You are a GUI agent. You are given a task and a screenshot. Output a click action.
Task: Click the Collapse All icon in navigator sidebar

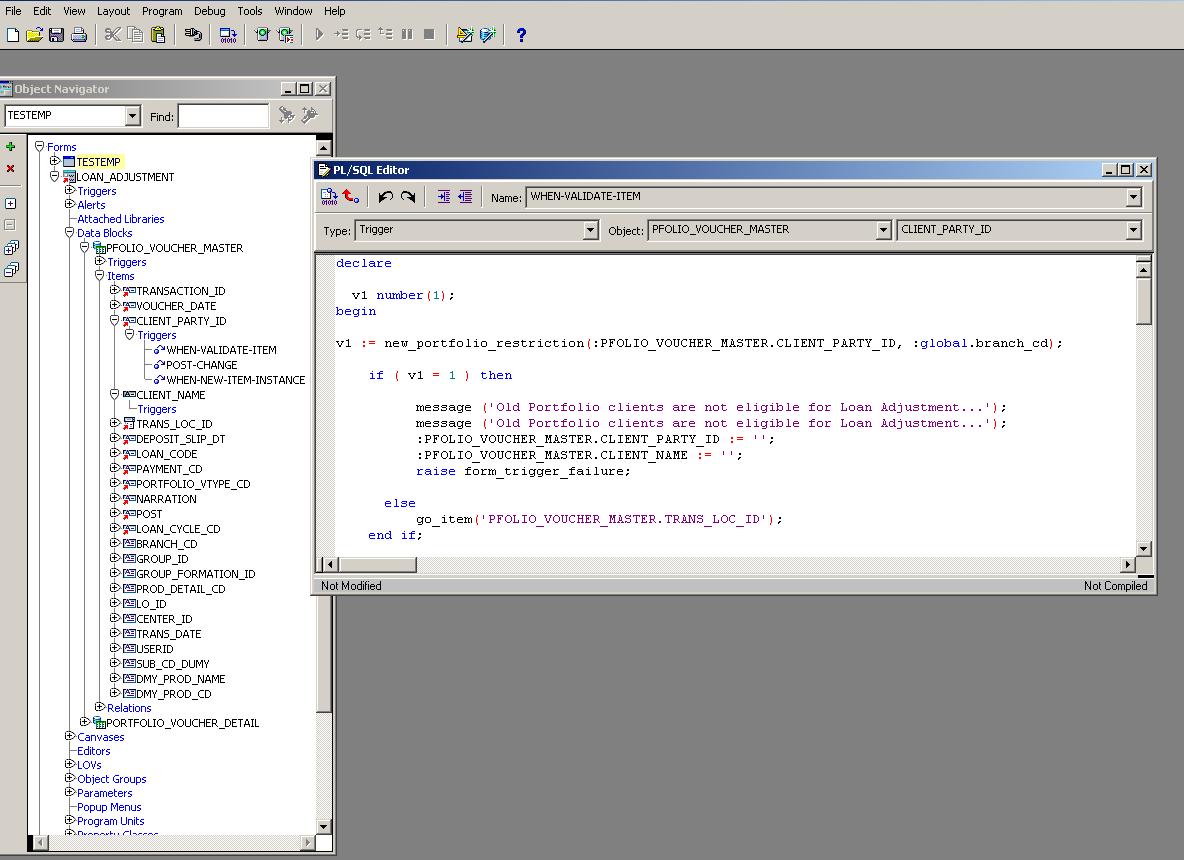pos(11,270)
